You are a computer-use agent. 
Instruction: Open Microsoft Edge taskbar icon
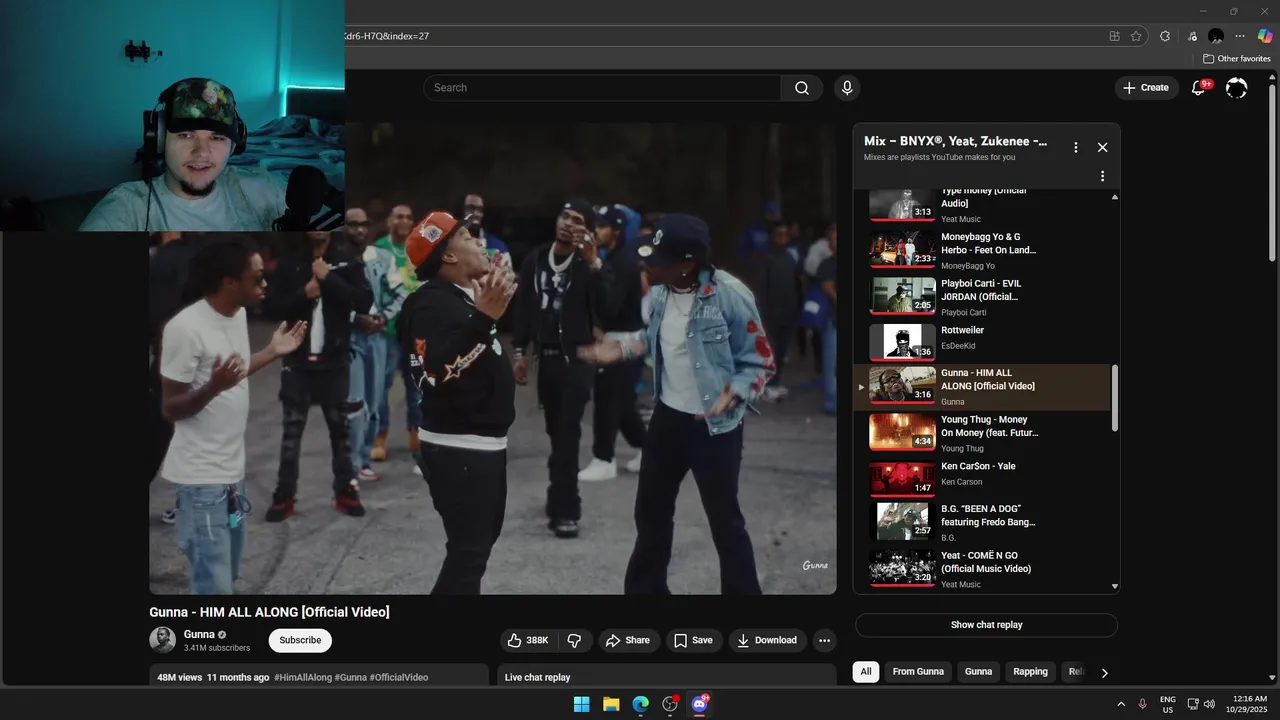640,704
